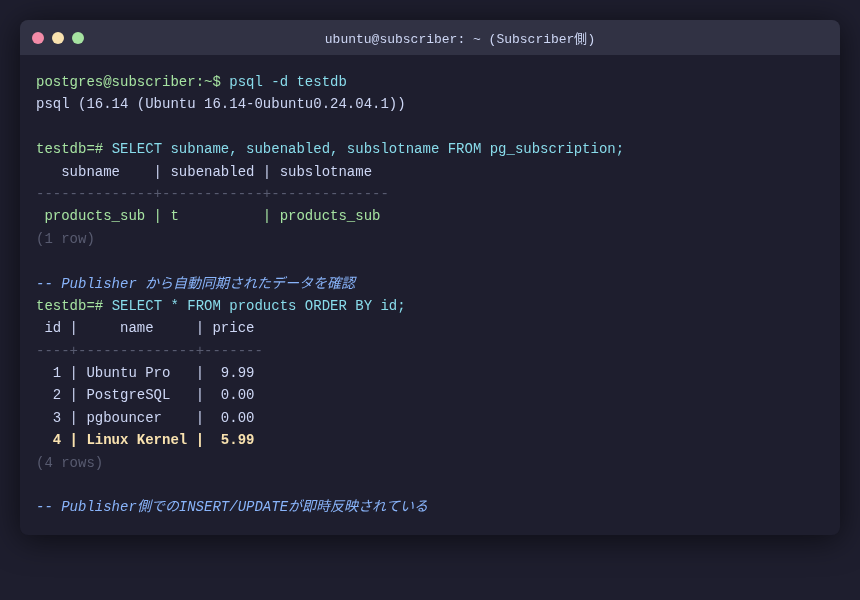Click the '9.99' price value
The height and width of the screenshot is (600, 860).
(237, 372)
